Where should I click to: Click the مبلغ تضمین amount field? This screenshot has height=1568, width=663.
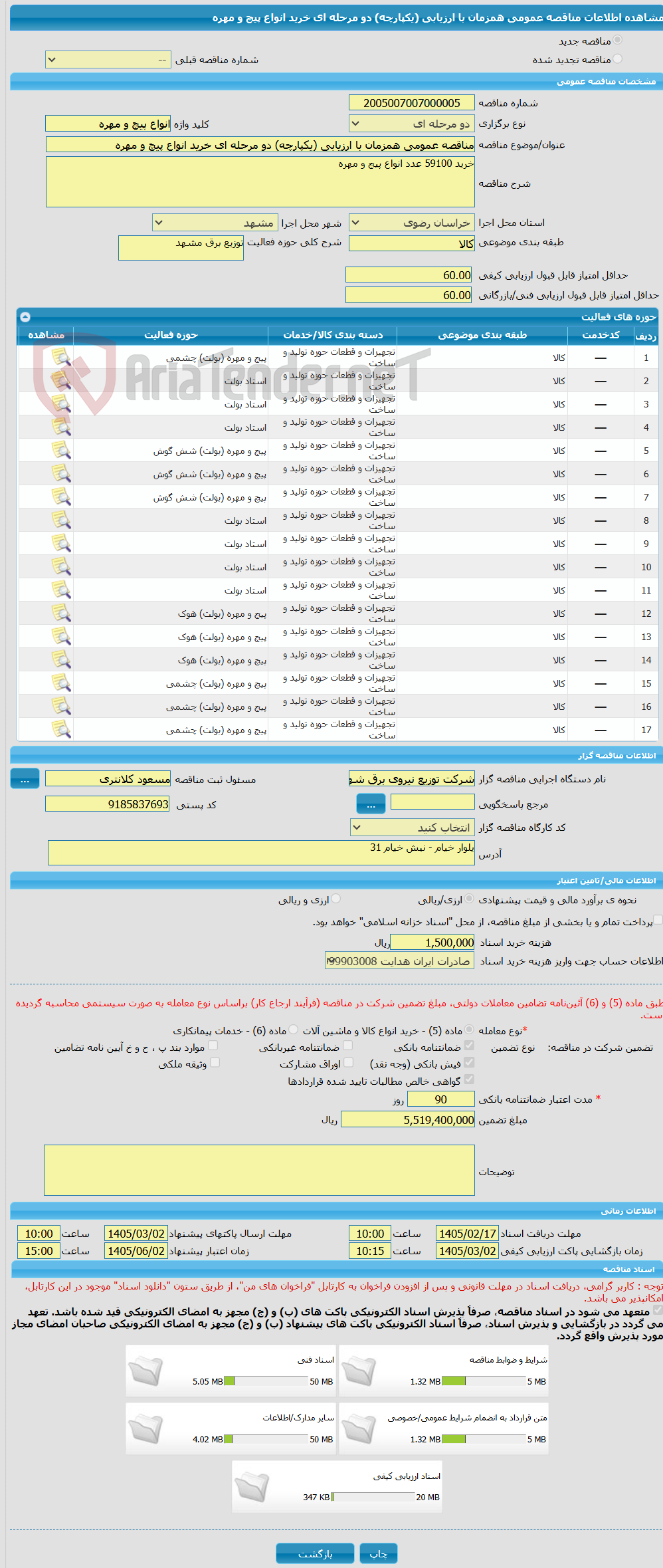tap(408, 1120)
